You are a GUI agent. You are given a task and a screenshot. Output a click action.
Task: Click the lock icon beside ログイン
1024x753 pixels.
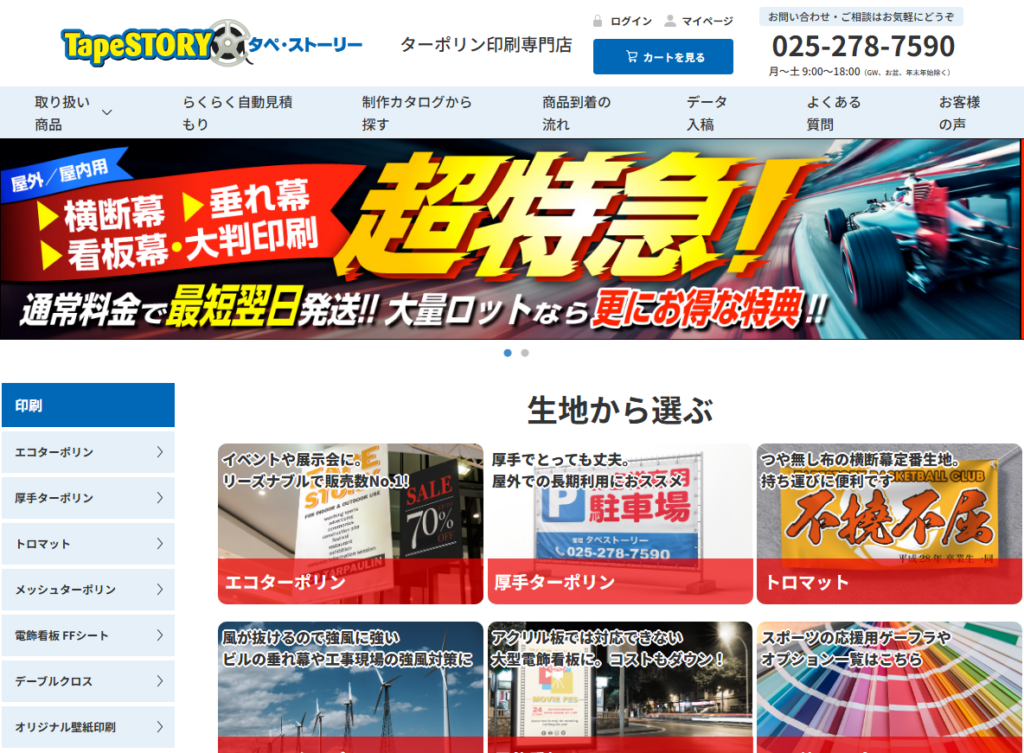click(597, 21)
